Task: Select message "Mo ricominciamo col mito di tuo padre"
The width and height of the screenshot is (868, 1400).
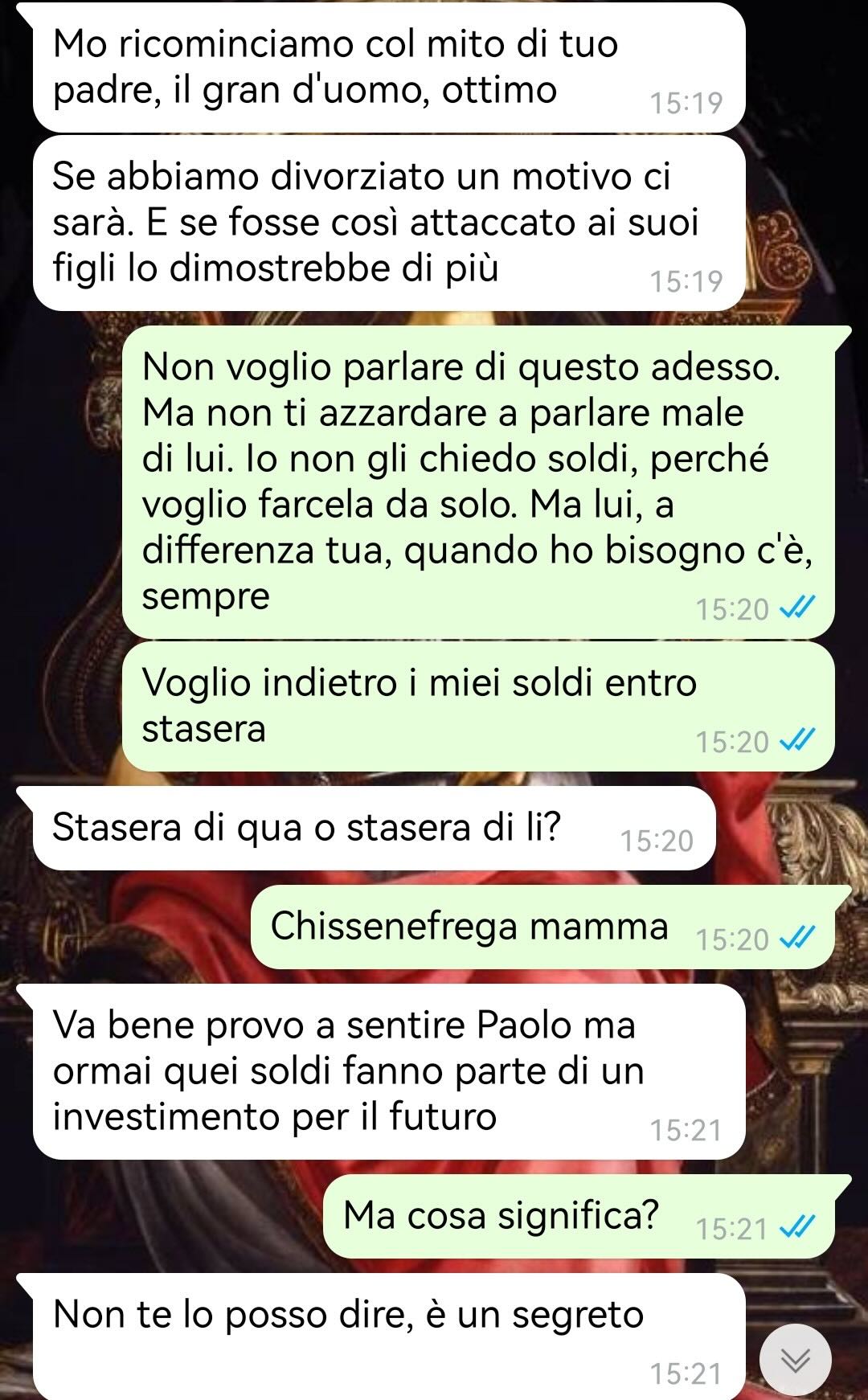Action: click(x=389, y=68)
